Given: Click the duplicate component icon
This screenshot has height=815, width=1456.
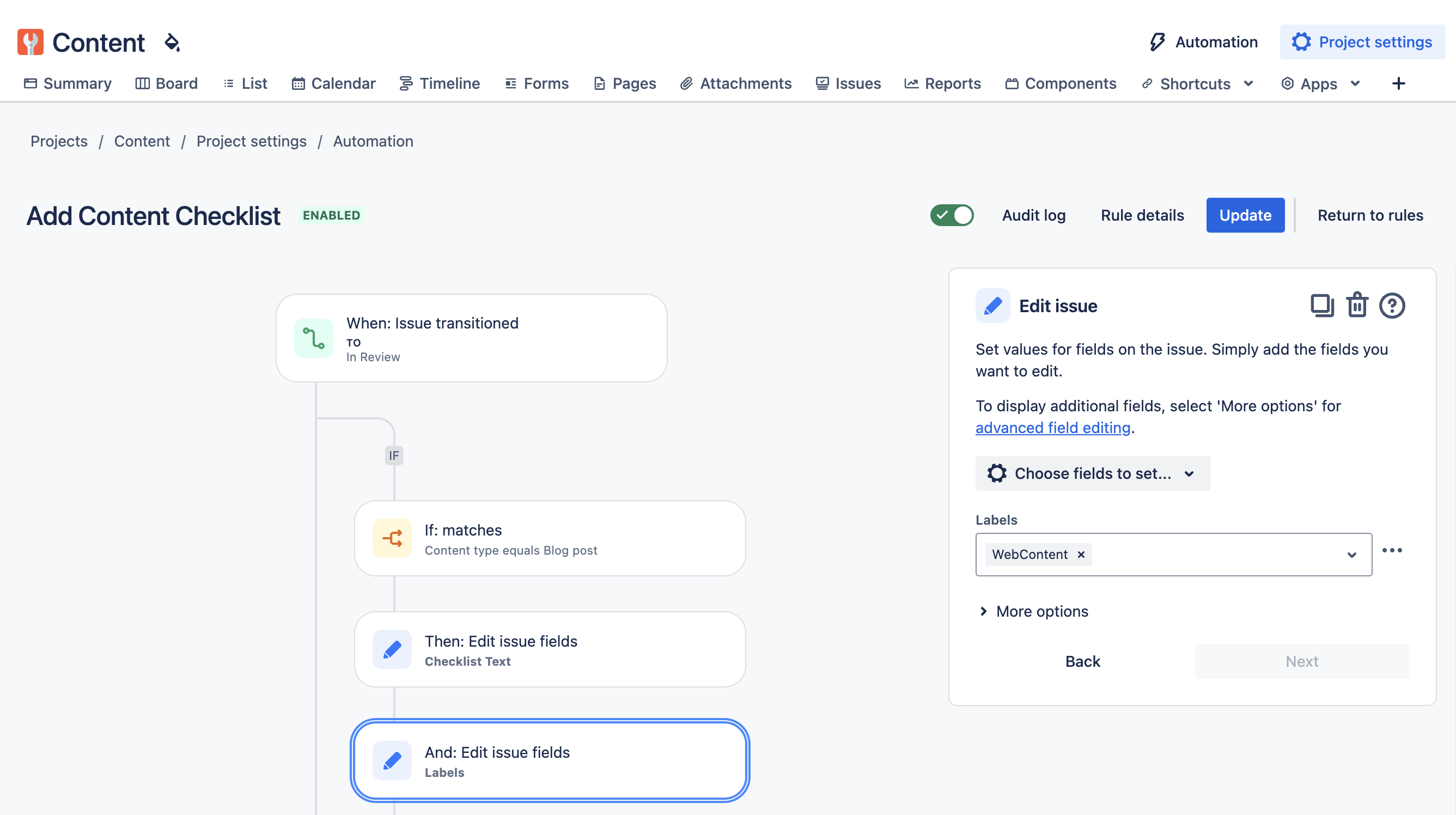Looking at the screenshot, I should (1321, 306).
